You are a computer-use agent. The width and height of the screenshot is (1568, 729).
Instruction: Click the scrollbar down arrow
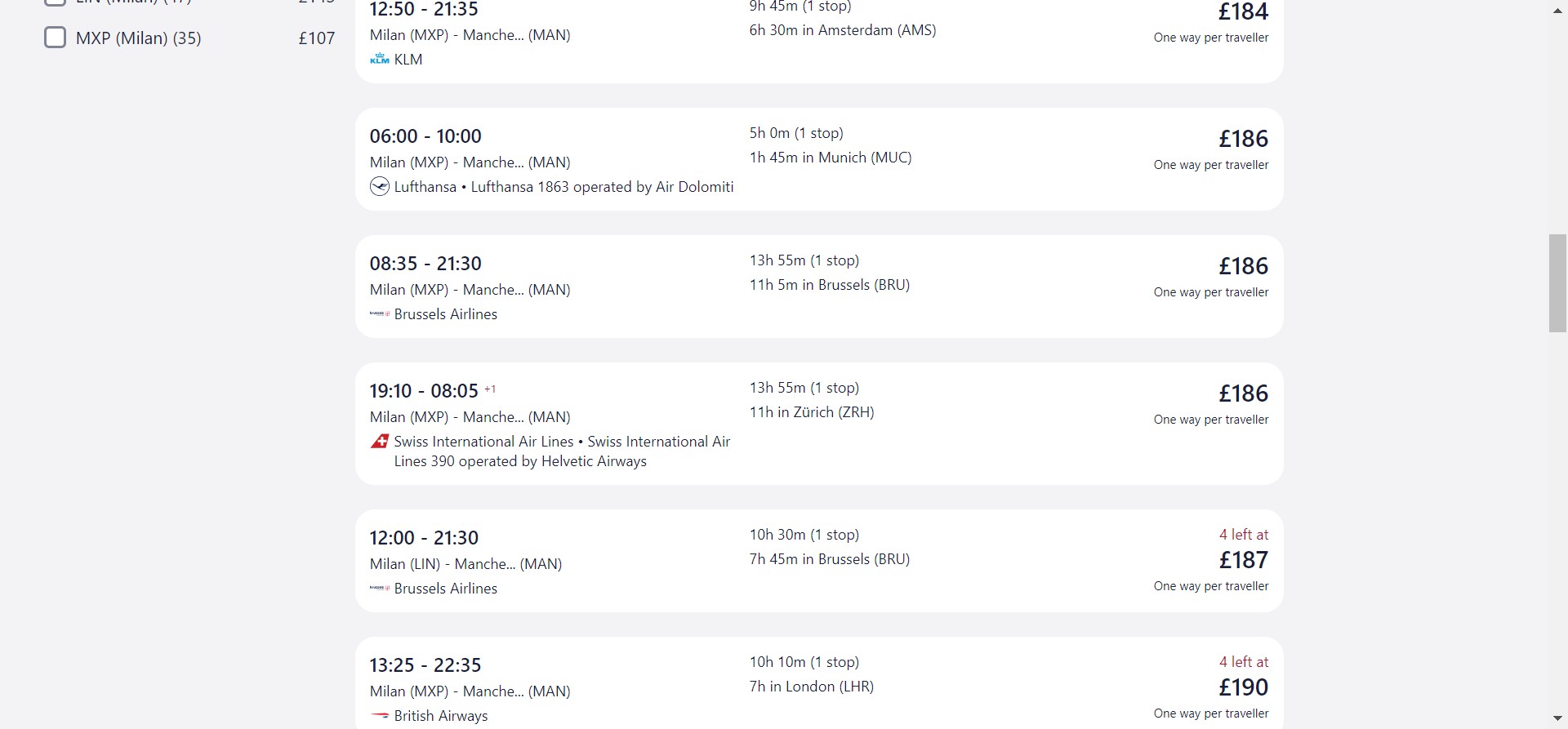coord(1557,718)
